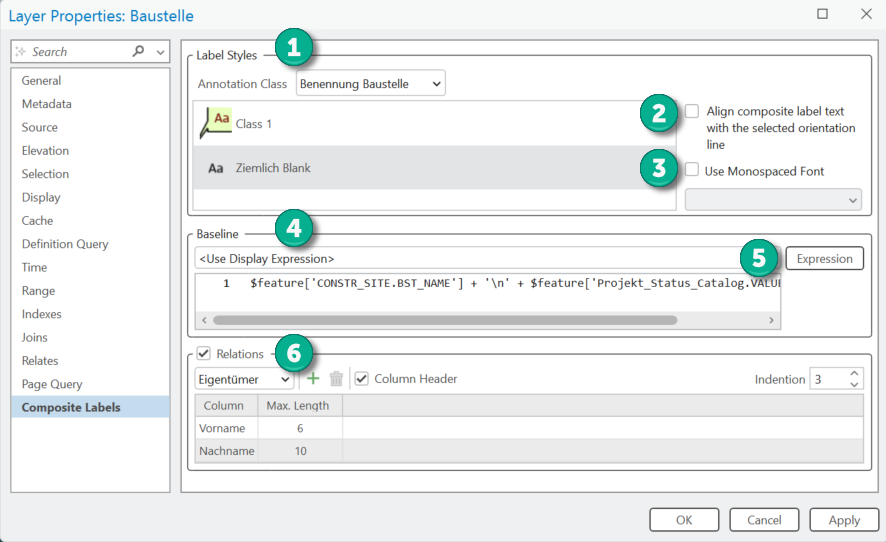Image resolution: width=886 pixels, height=542 pixels.
Task: Click the Expression button
Action: coord(824,258)
